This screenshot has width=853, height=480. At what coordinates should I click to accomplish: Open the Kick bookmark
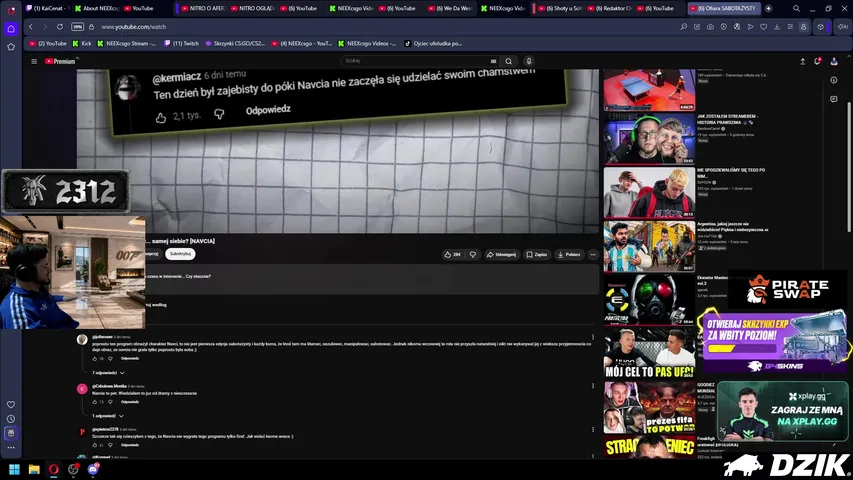pos(82,44)
